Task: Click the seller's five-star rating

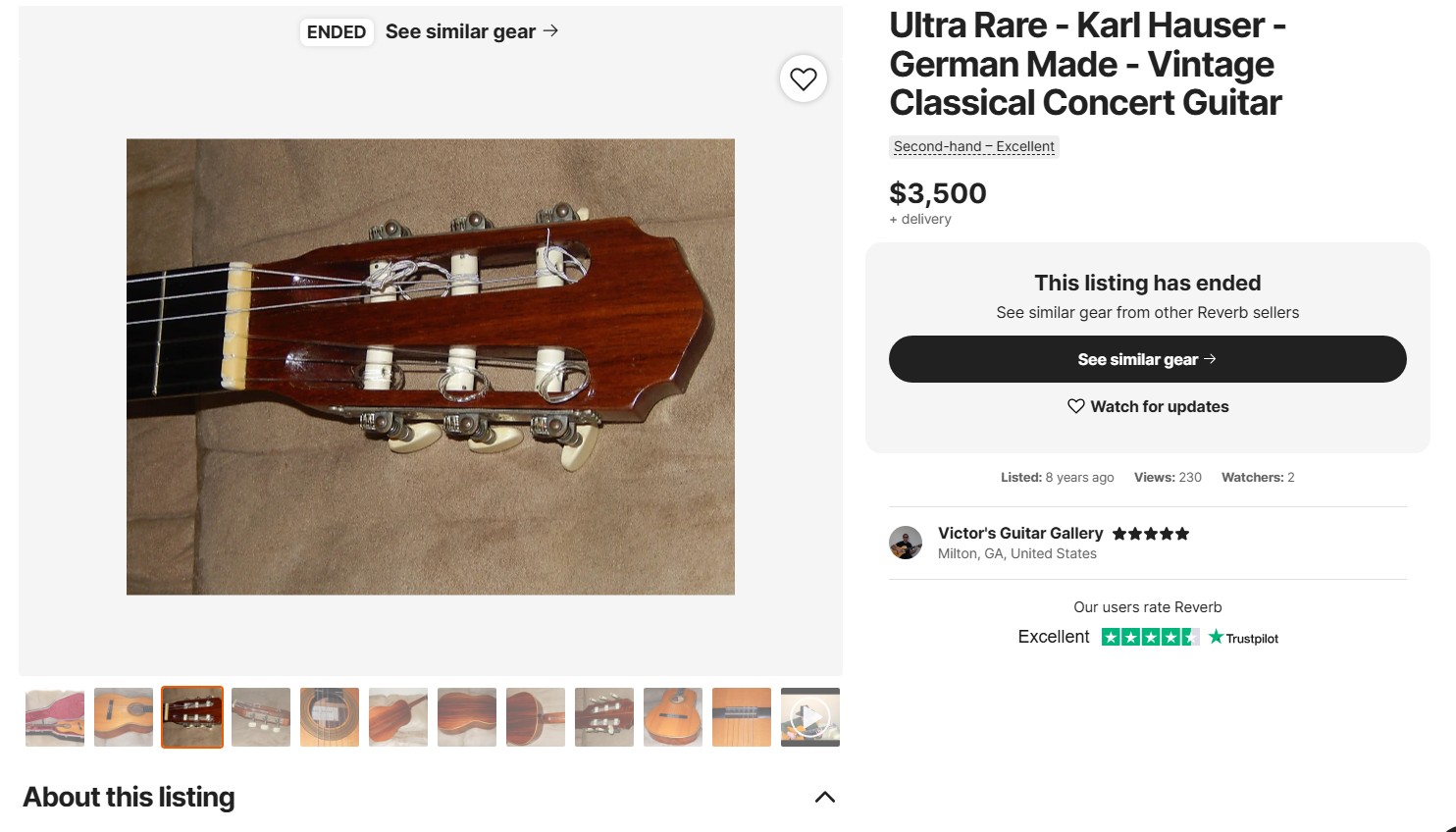Action: [1151, 534]
